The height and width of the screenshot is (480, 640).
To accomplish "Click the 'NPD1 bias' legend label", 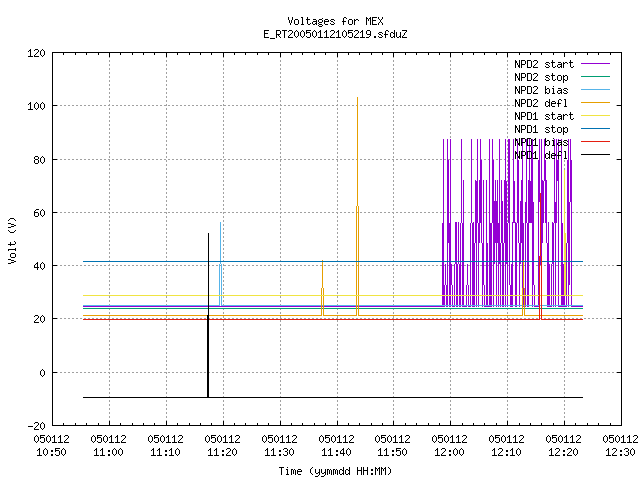I will [541, 142].
